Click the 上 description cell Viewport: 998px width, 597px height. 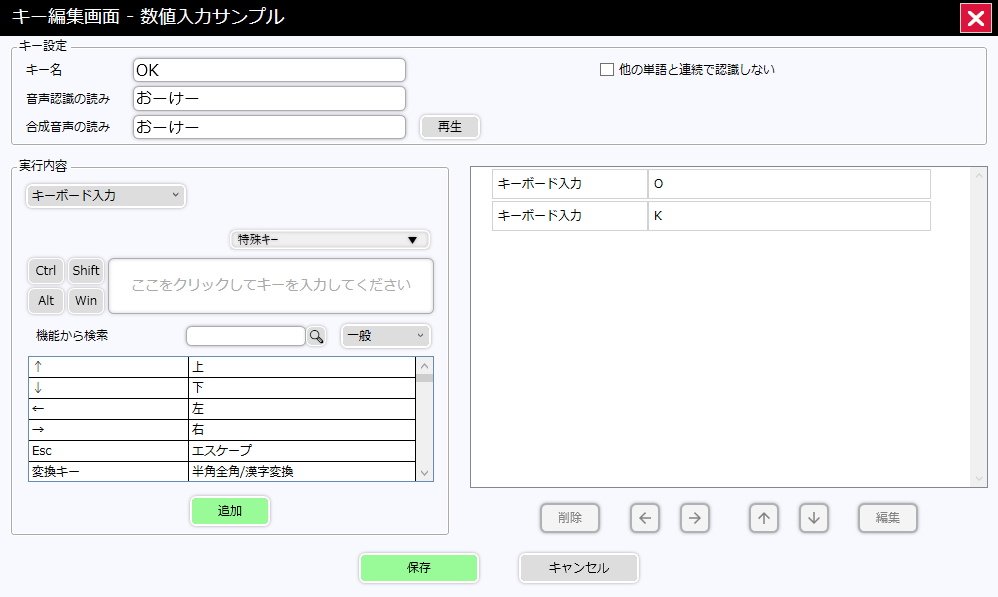point(302,367)
